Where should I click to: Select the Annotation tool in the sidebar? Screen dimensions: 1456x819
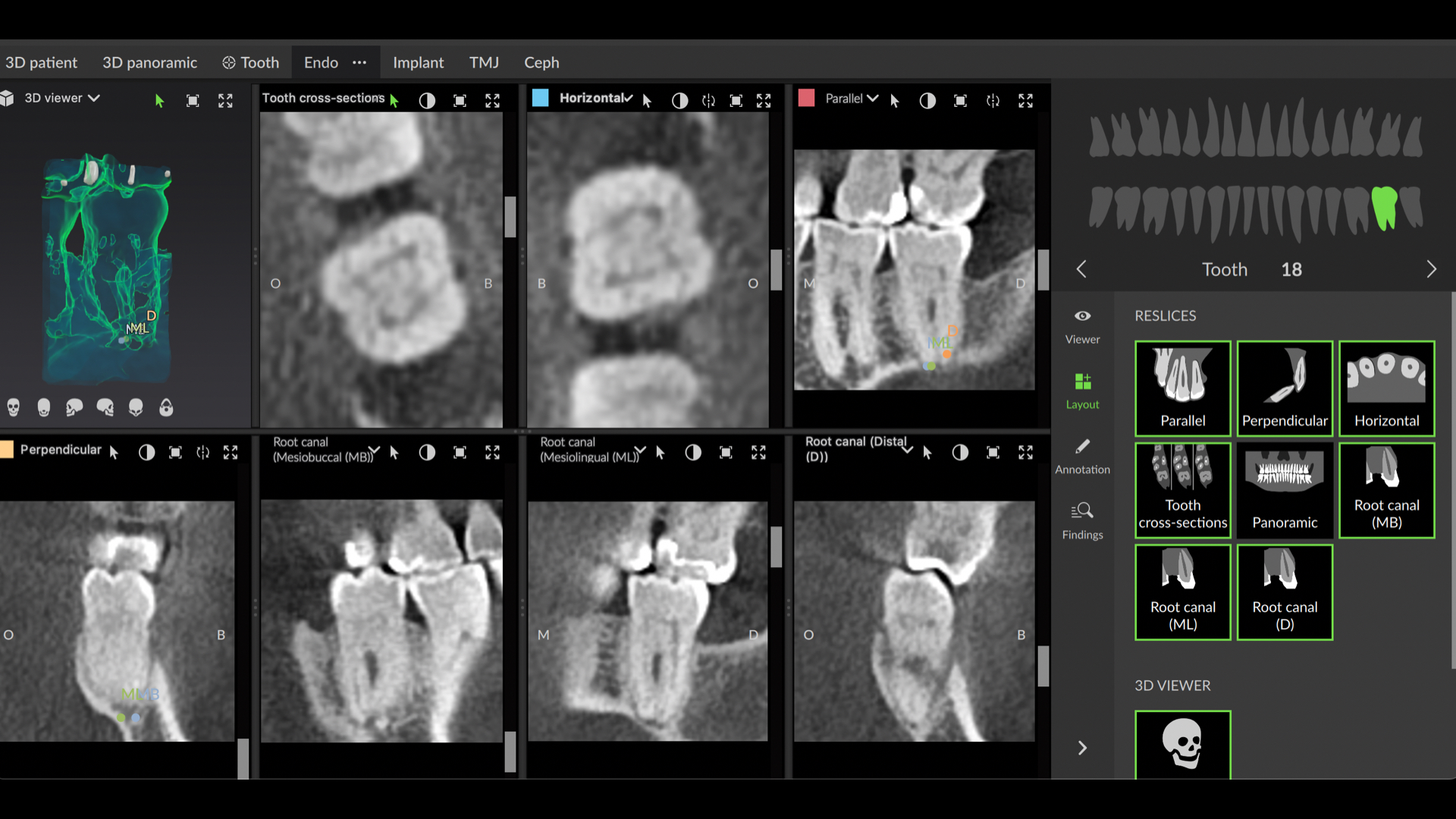(x=1082, y=453)
